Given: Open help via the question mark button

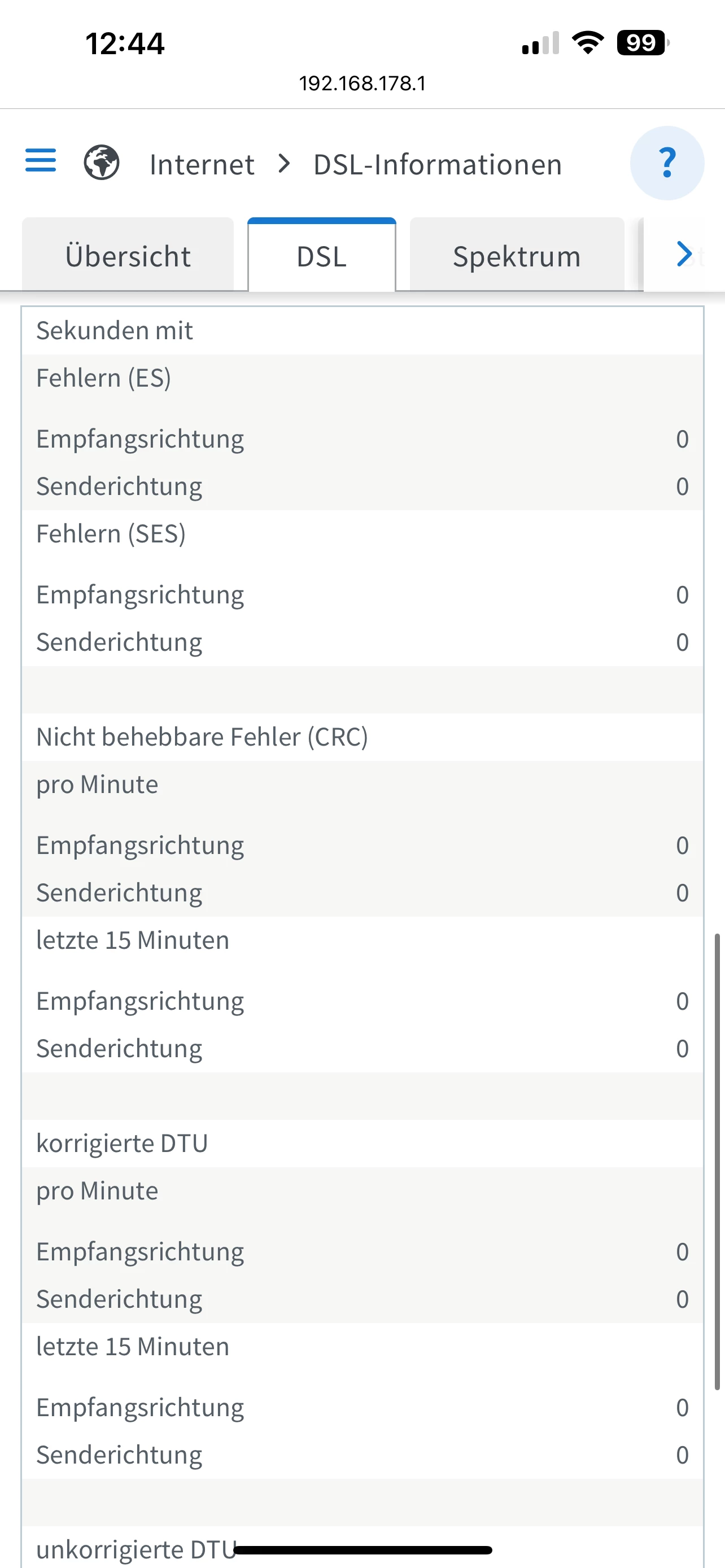Looking at the screenshot, I should coord(667,163).
